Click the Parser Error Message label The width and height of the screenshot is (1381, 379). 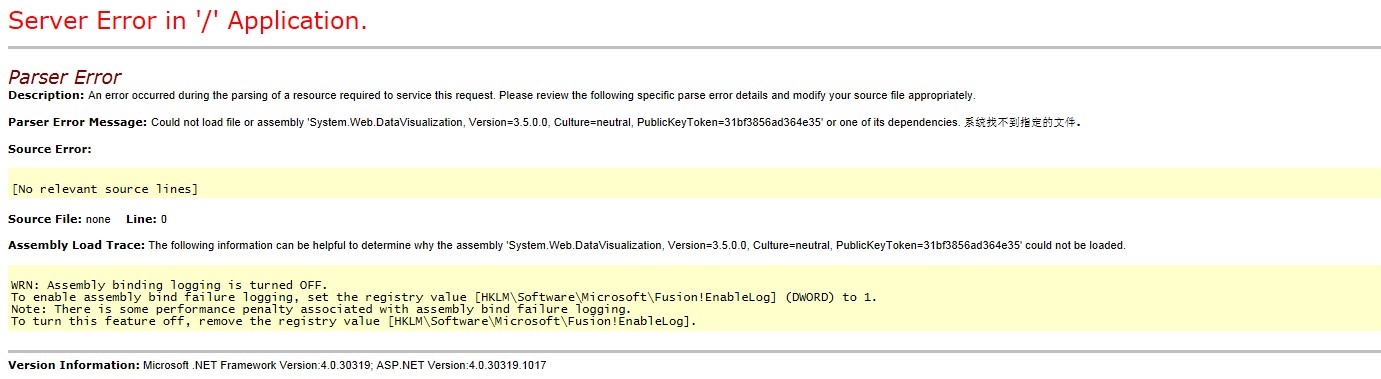78,122
